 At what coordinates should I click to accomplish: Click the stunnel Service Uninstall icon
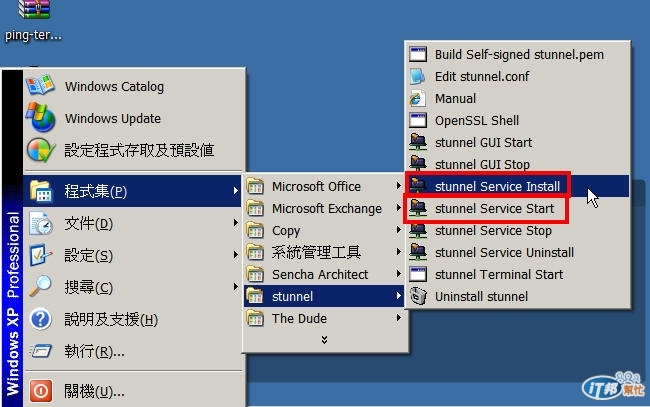click(418, 252)
